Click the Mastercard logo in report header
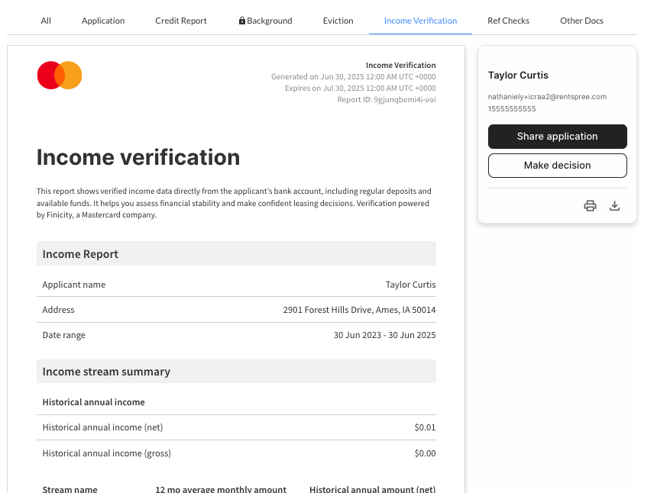 coord(59,75)
